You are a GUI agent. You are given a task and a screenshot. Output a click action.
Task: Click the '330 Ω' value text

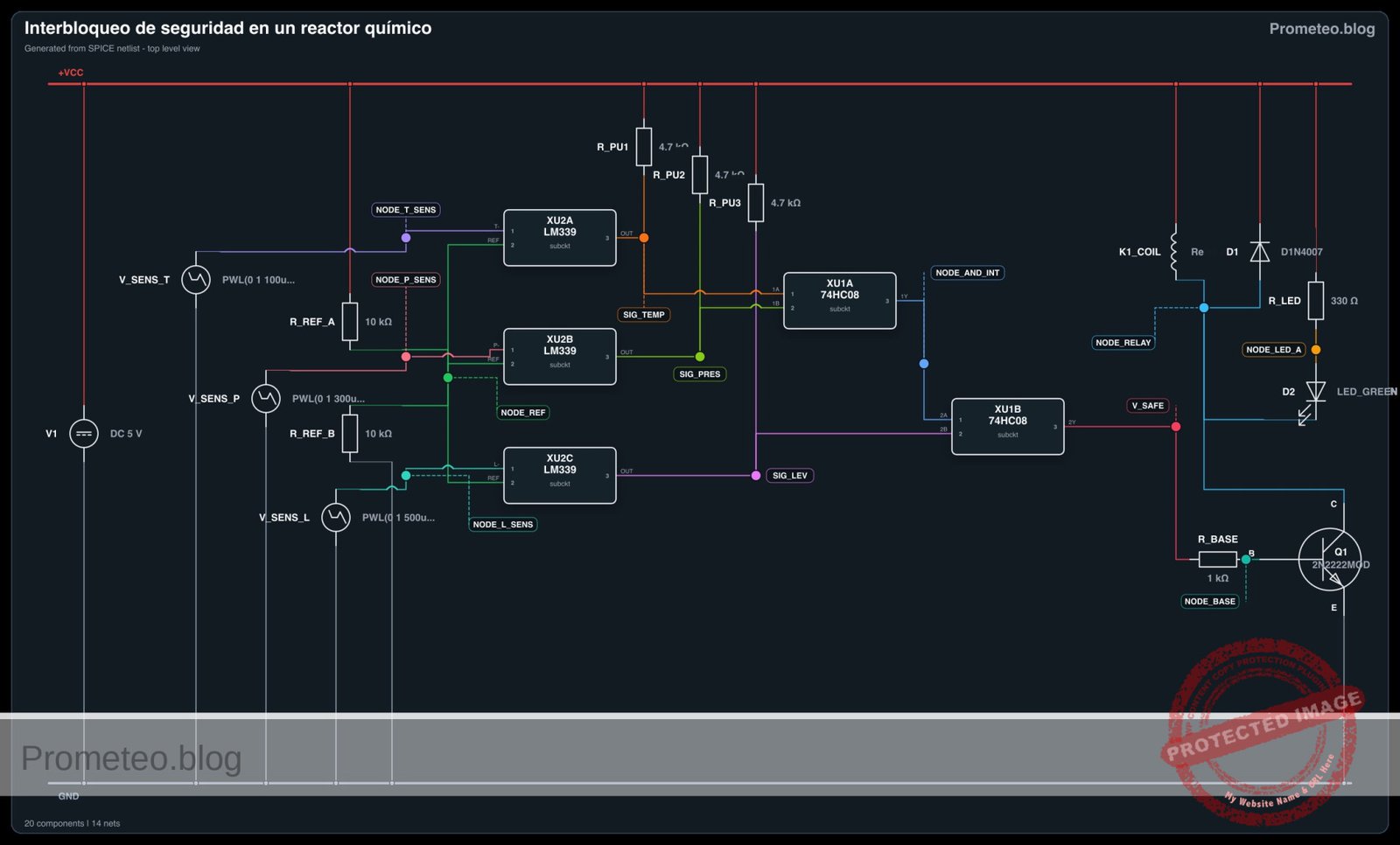point(1344,301)
